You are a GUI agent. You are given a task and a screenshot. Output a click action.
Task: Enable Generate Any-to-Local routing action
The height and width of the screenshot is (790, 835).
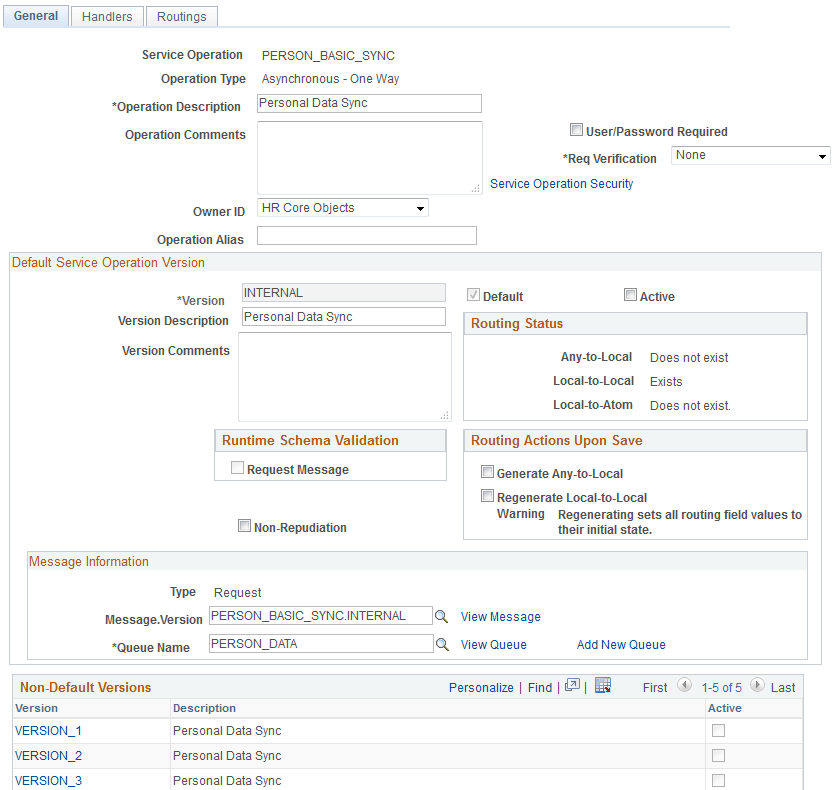click(487, 471)
